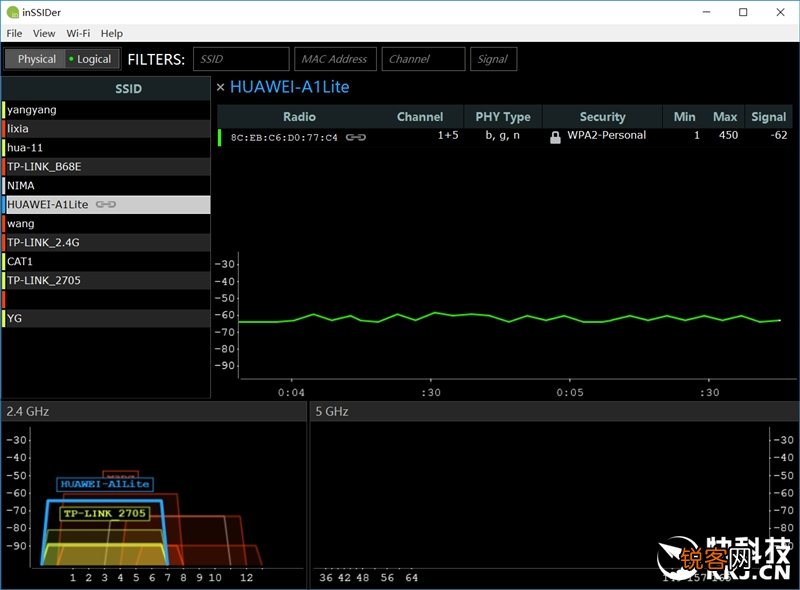Click the PHY type value b, g, n

point(503,135)
